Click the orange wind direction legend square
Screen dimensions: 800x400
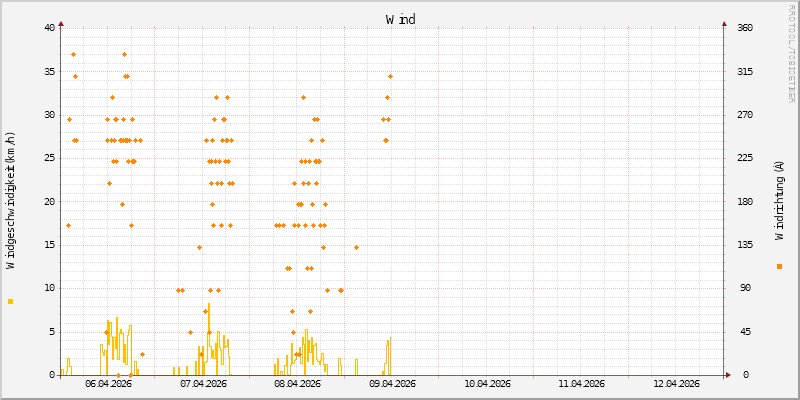(779, 266)
